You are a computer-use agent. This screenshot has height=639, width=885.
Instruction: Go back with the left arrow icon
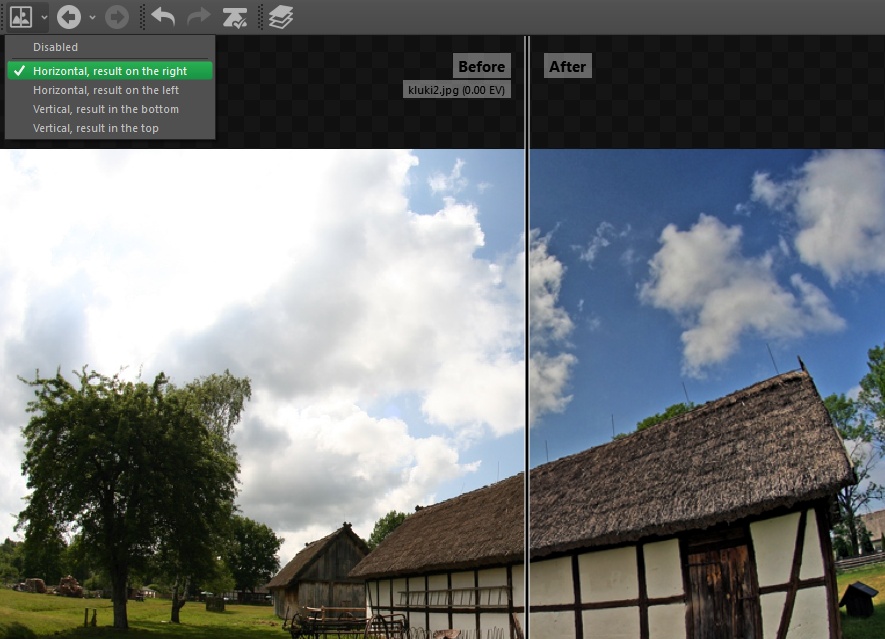(69, 17)
